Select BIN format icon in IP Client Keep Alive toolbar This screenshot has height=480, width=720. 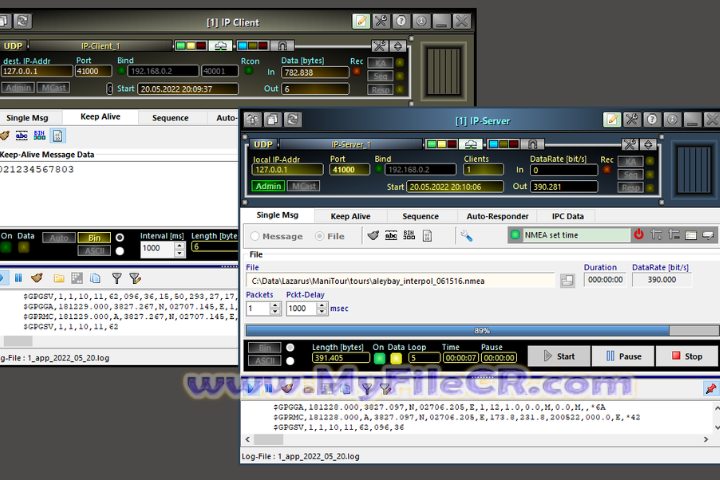coord(39,136)
